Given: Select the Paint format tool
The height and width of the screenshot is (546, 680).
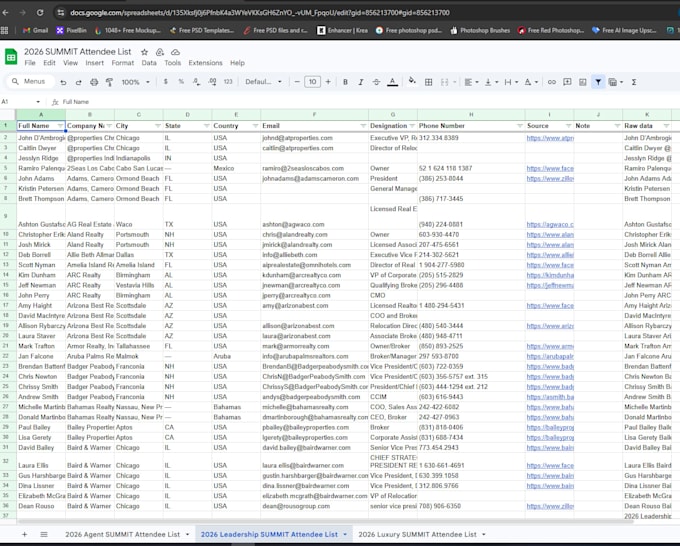Looking at the screenshot, I should pyautogui.click(x=109, y=82).
